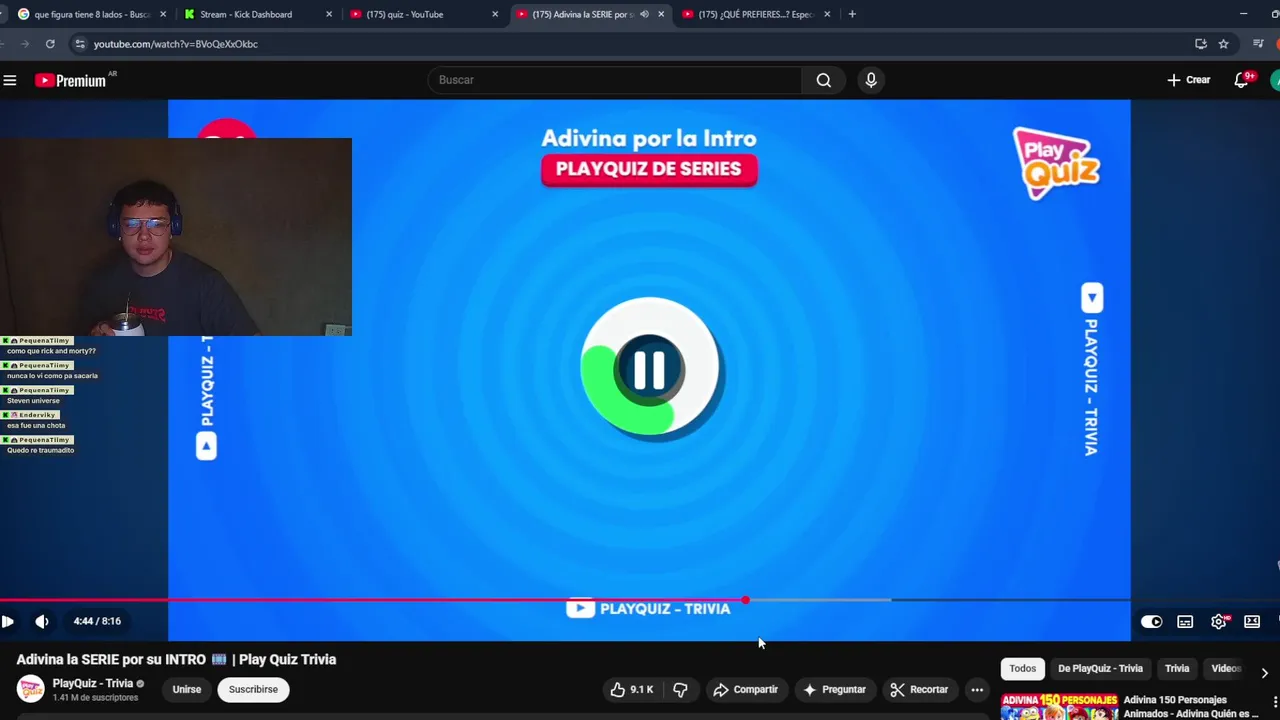Open 'Adivina 150 Personajes Animados' thumbnail
Screen dimensions: 1280x720
click(1059, 706)
